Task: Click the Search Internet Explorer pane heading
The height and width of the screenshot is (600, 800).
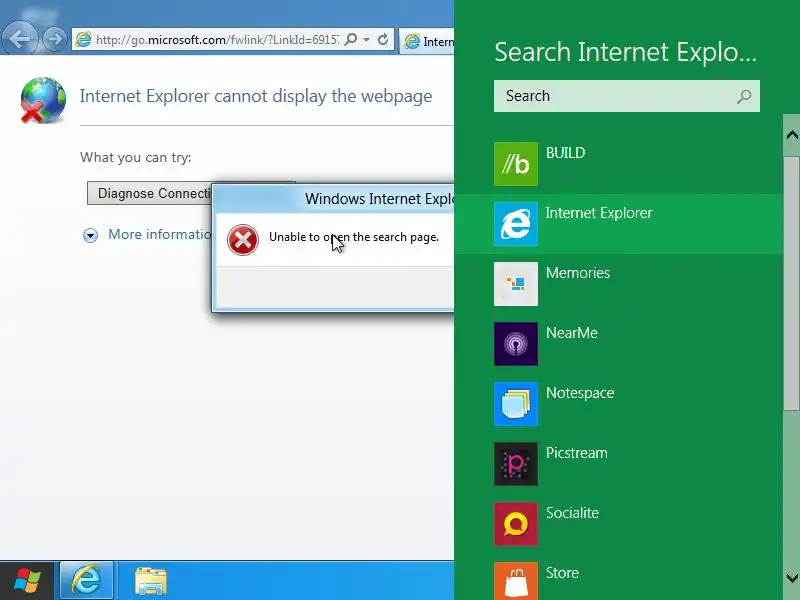Action: (x=626, y=52)
